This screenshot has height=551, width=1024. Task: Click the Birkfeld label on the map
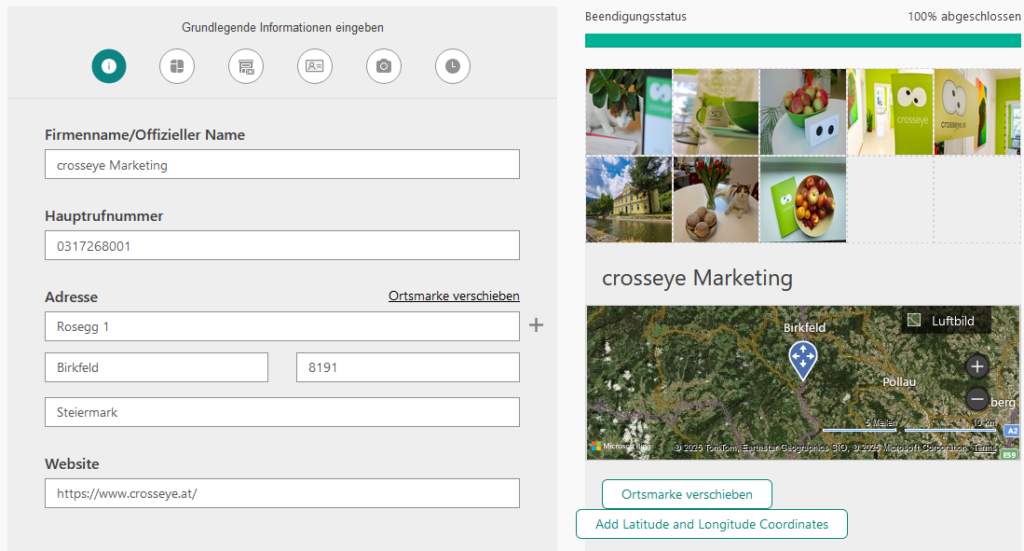coord(805,328)
